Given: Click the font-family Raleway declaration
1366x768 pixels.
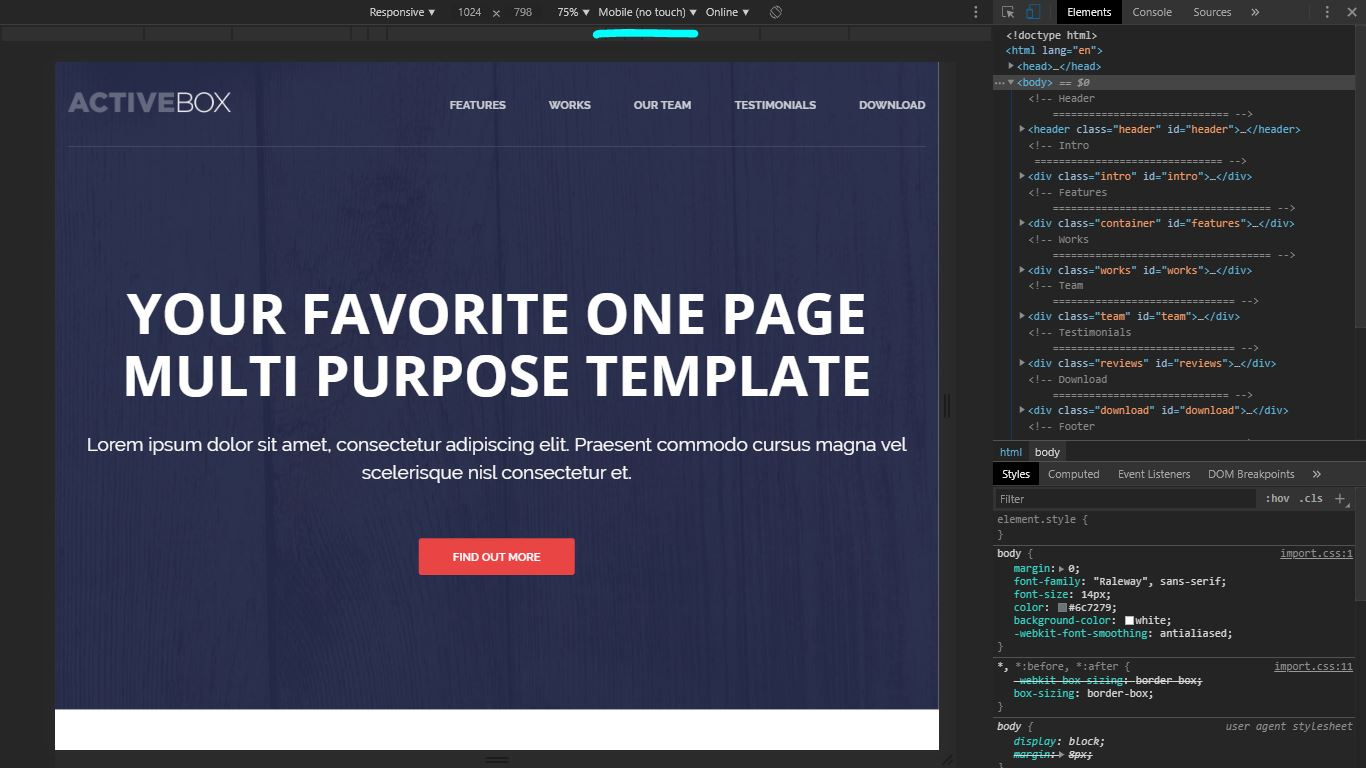Looking at the screenshot, I should (1120, 581).
